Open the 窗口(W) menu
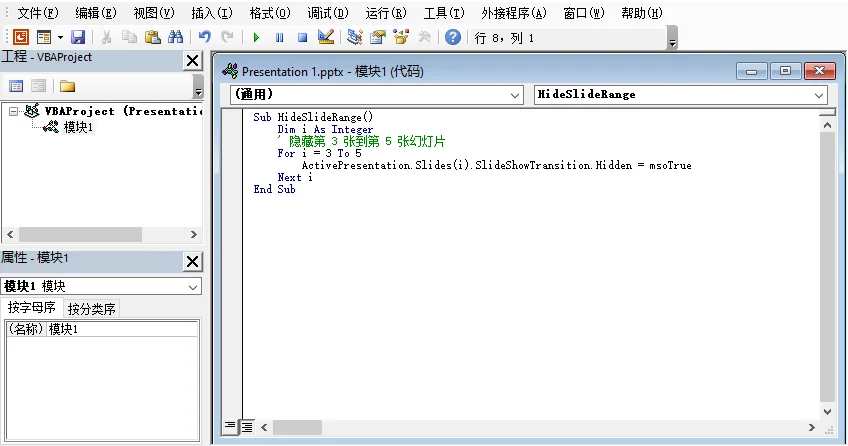 [x=584, y=13]
